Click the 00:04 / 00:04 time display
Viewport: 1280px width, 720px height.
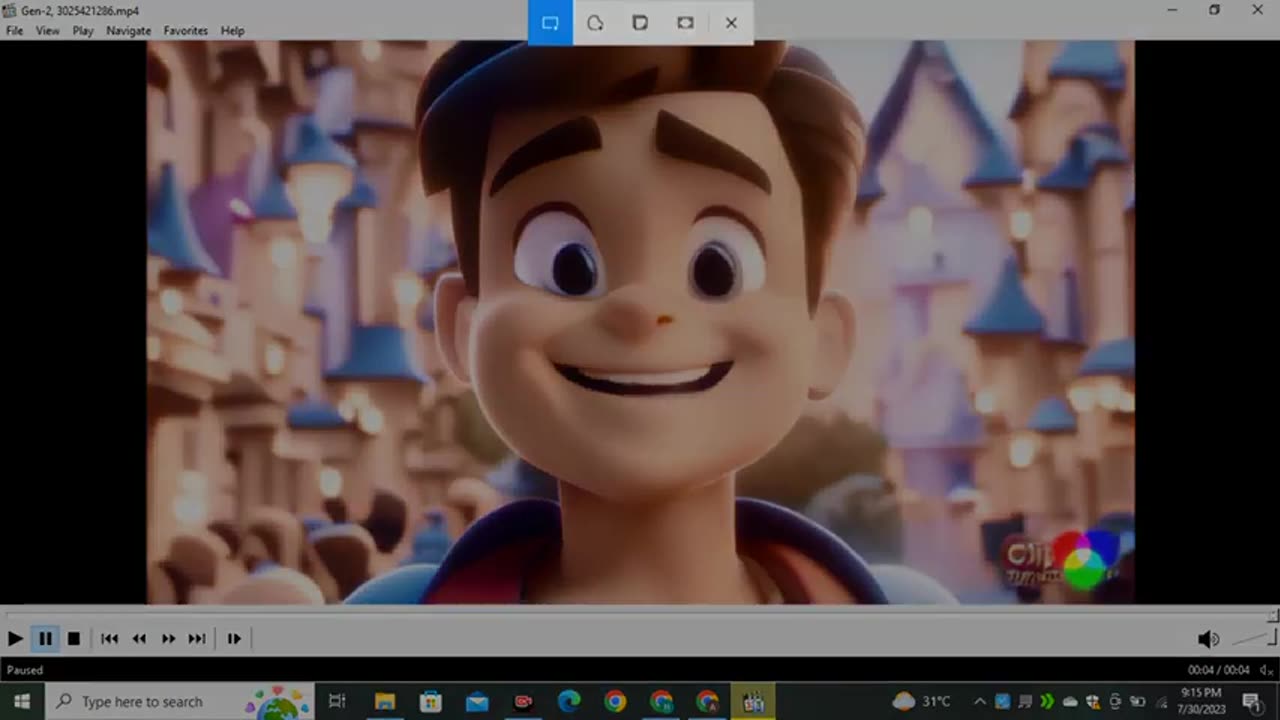[x=1218, y=670]
